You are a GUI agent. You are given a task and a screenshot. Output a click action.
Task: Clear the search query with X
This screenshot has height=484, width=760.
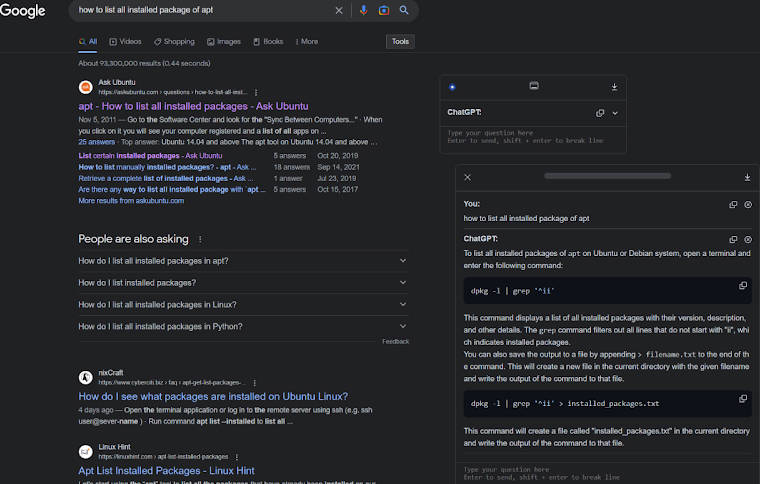pos(338,10)
